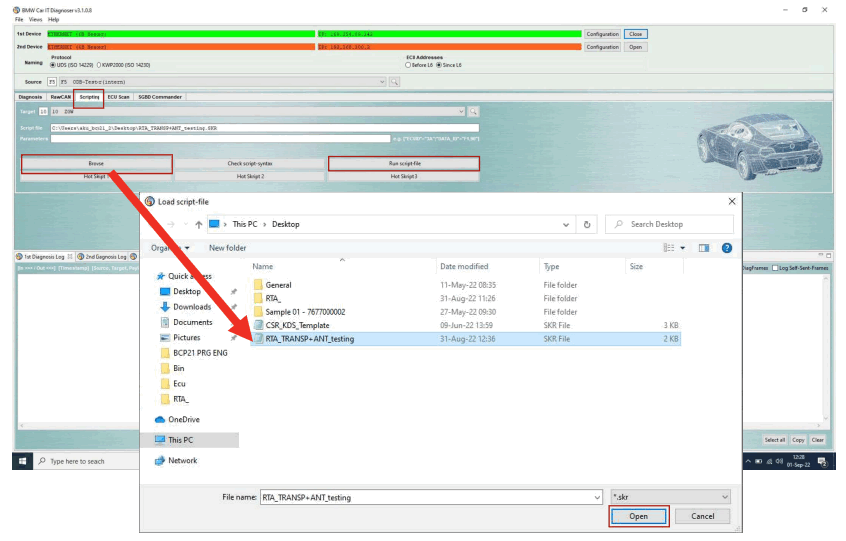This screenshot has height=541, width=846.
Task: Click the Open button in the dialog
Action: pyautogui.click(x=639, y=516)
